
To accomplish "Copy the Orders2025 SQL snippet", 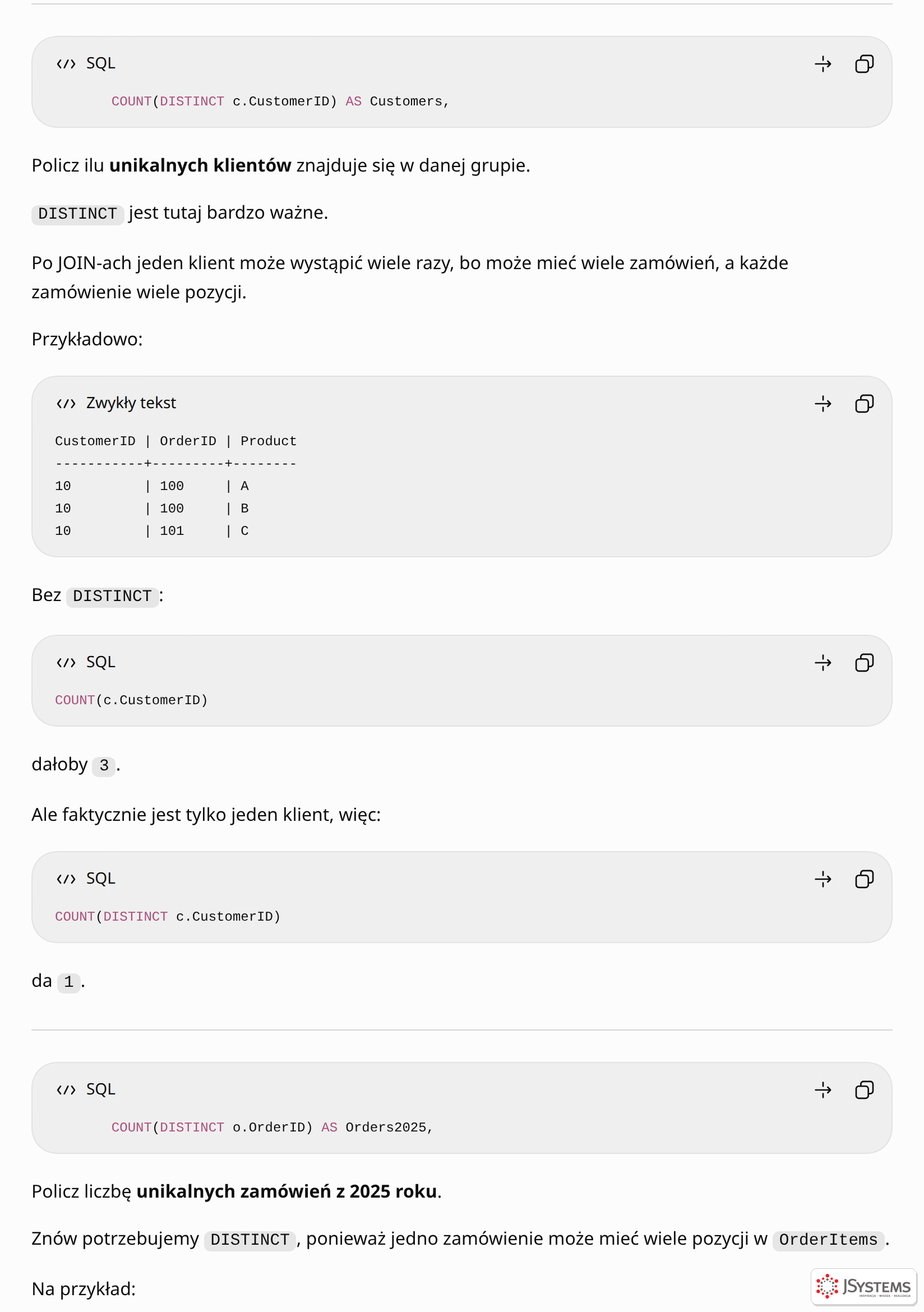I will click(x=864, y=1090).
